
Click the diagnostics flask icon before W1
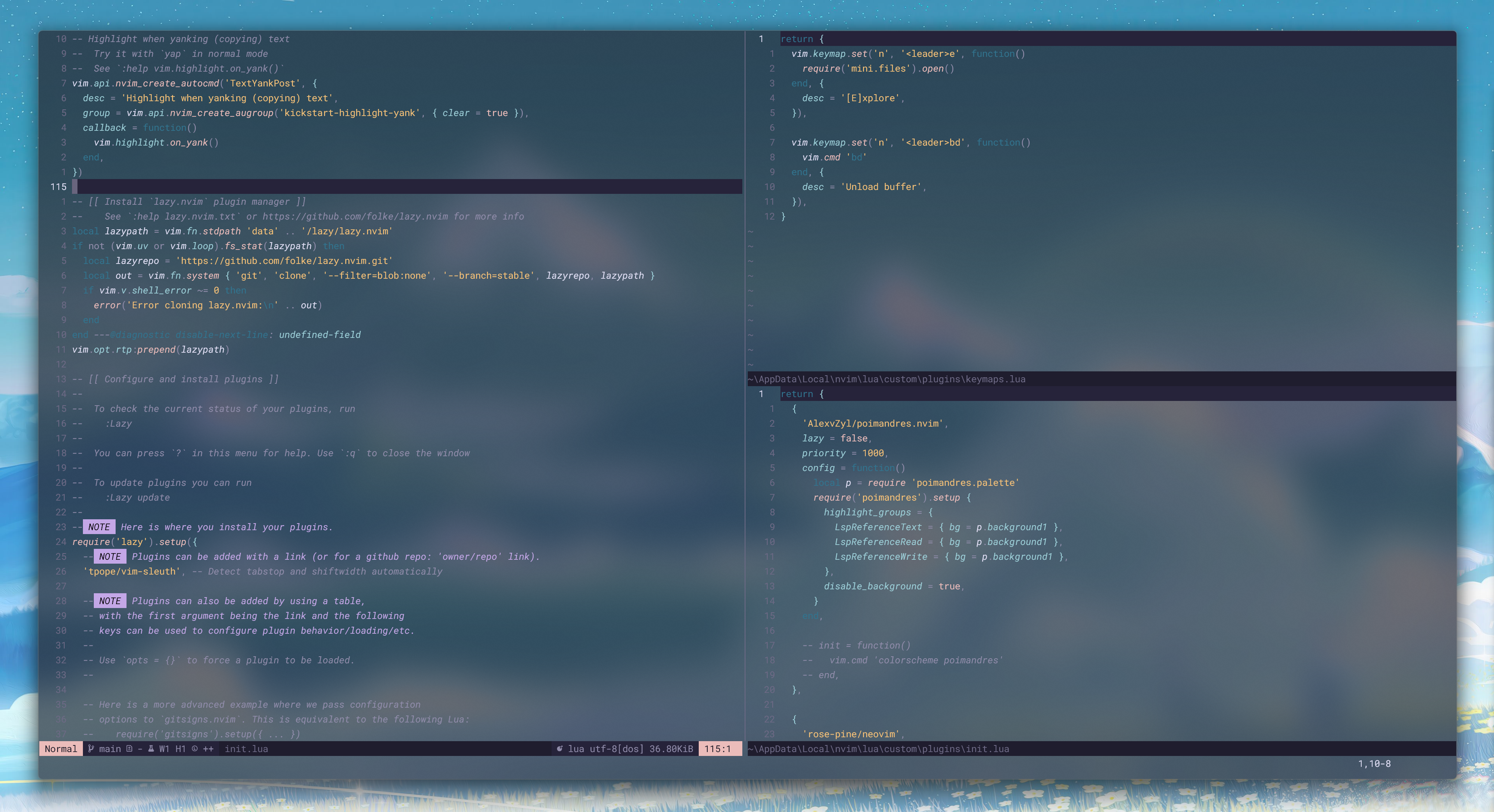(151, 749)
